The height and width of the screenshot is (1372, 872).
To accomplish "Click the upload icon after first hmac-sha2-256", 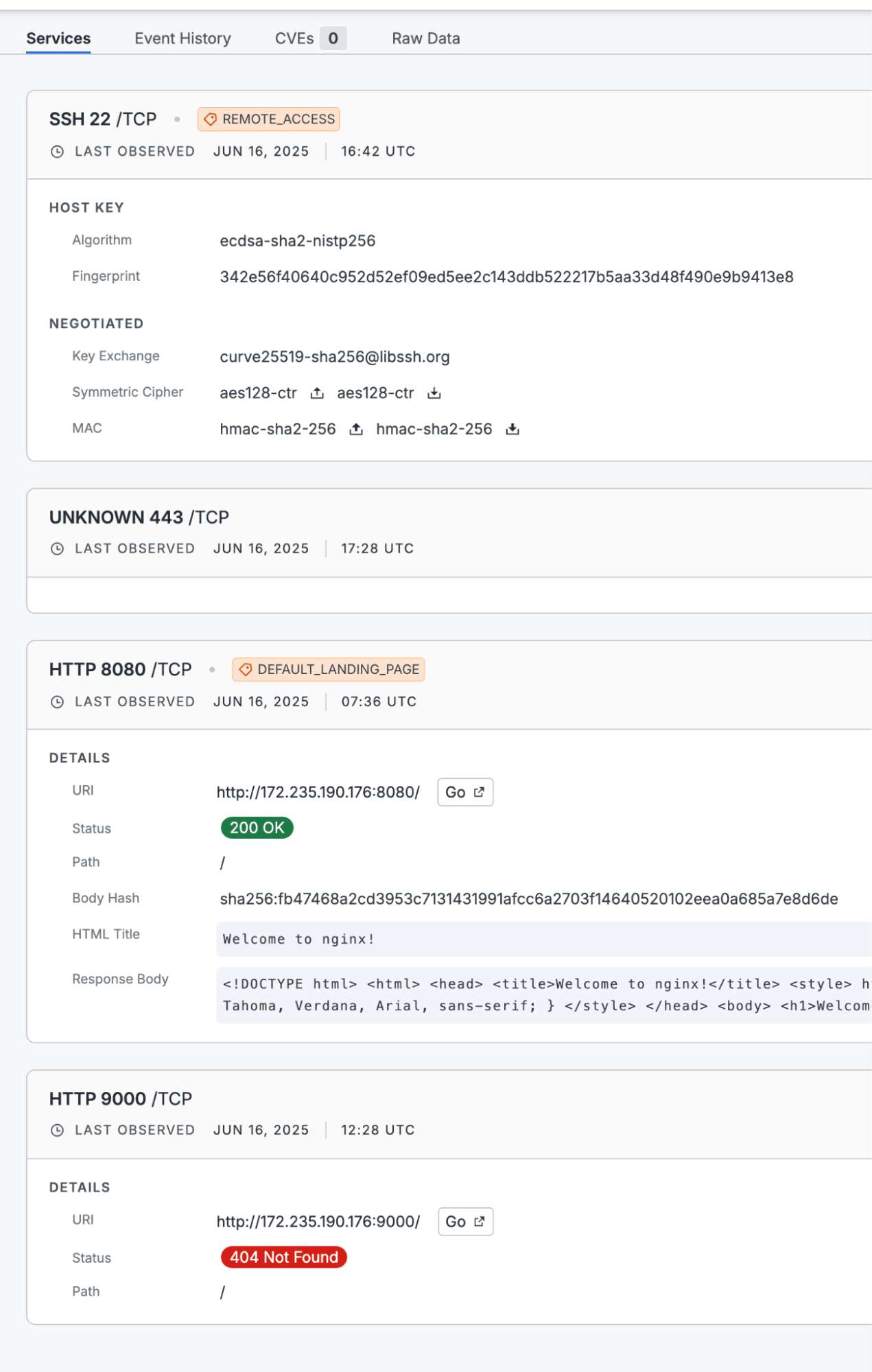I will pyautogui.click(x=356, y=430).
